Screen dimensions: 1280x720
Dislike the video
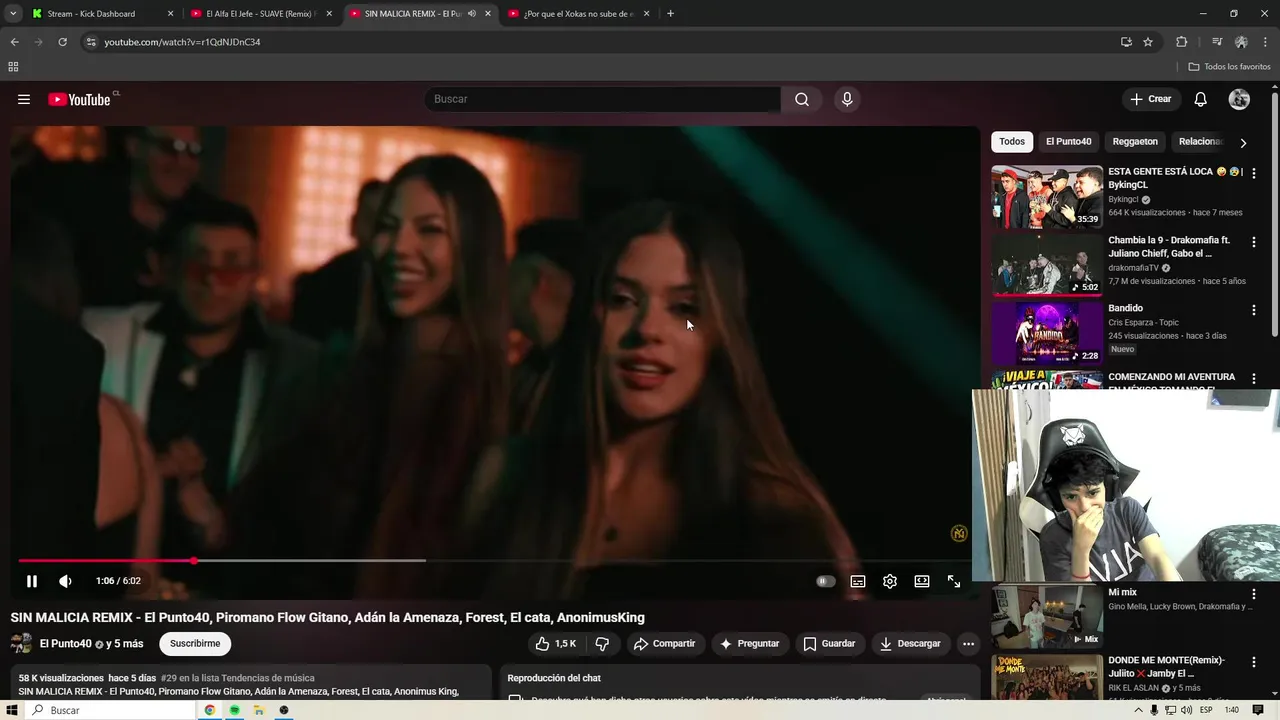tap(602, 644)
